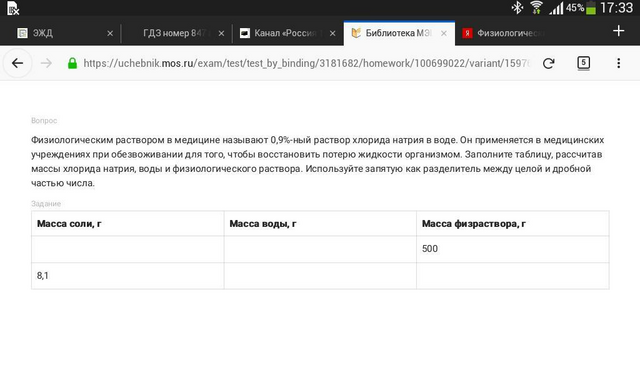Click the uchebnik.mos.ru address bar
The height and width of the screenshot is (375, 640).
point(306,63)
